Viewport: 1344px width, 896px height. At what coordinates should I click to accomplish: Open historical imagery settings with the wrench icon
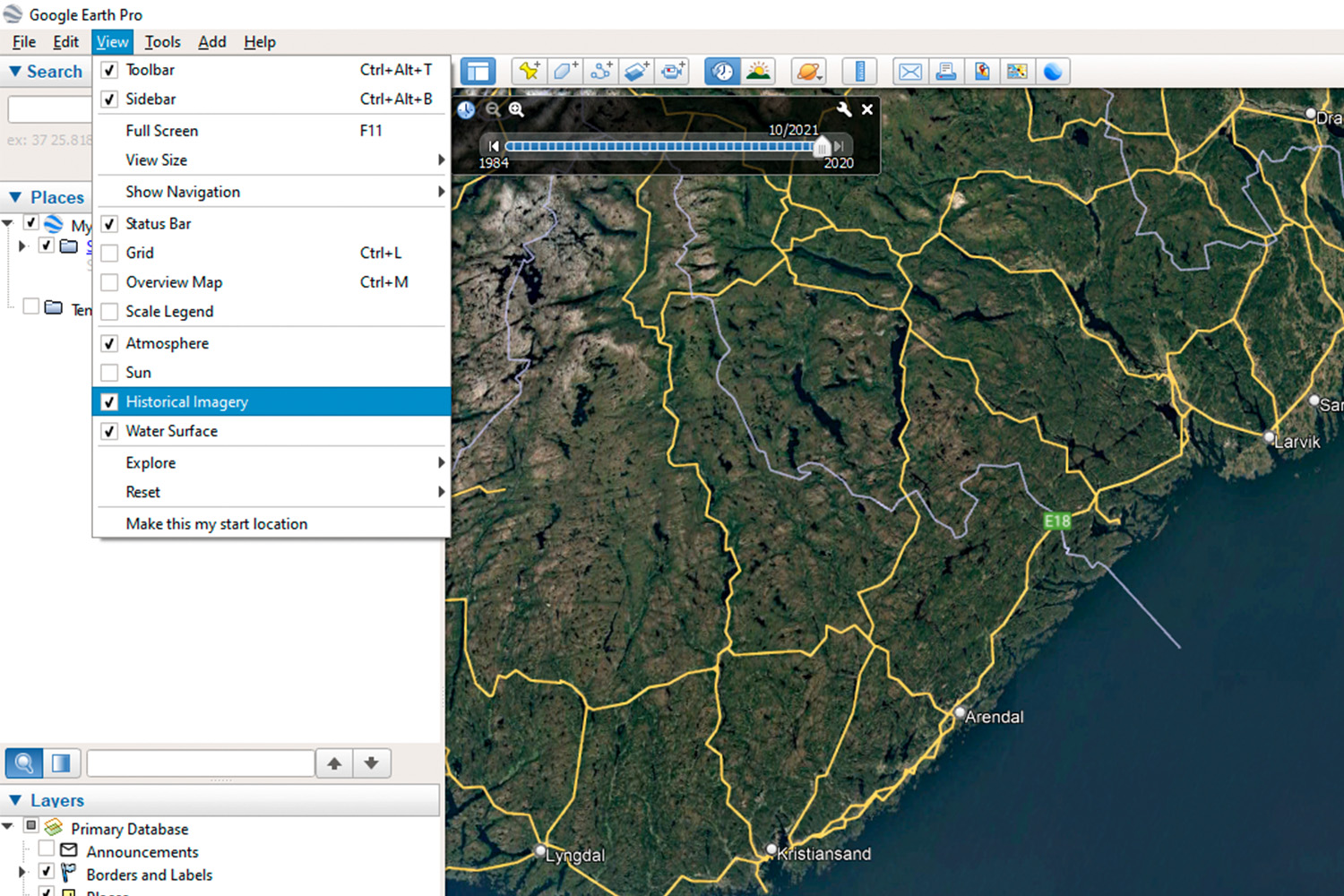843,109
